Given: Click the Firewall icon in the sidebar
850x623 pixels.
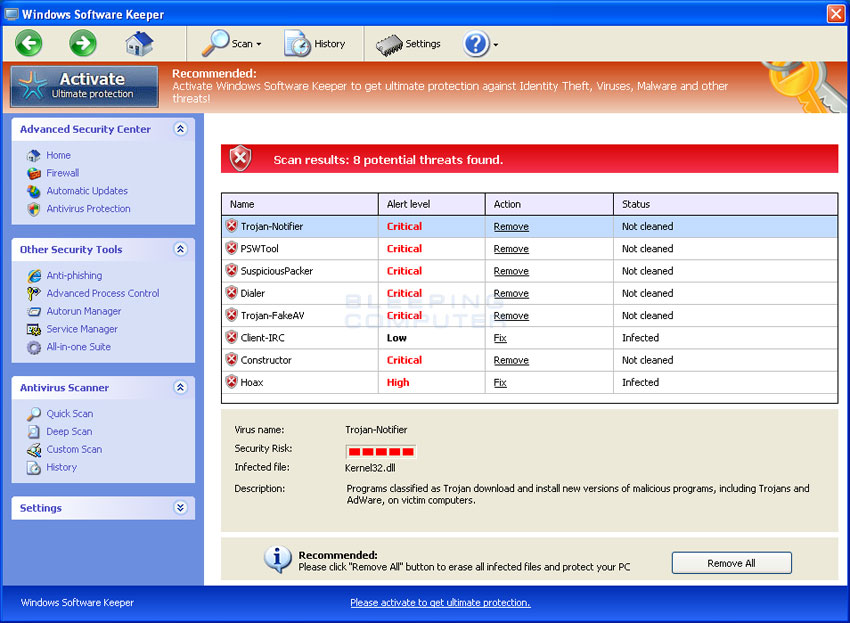Looking at the screenshot, I should (x=34, y=174).
